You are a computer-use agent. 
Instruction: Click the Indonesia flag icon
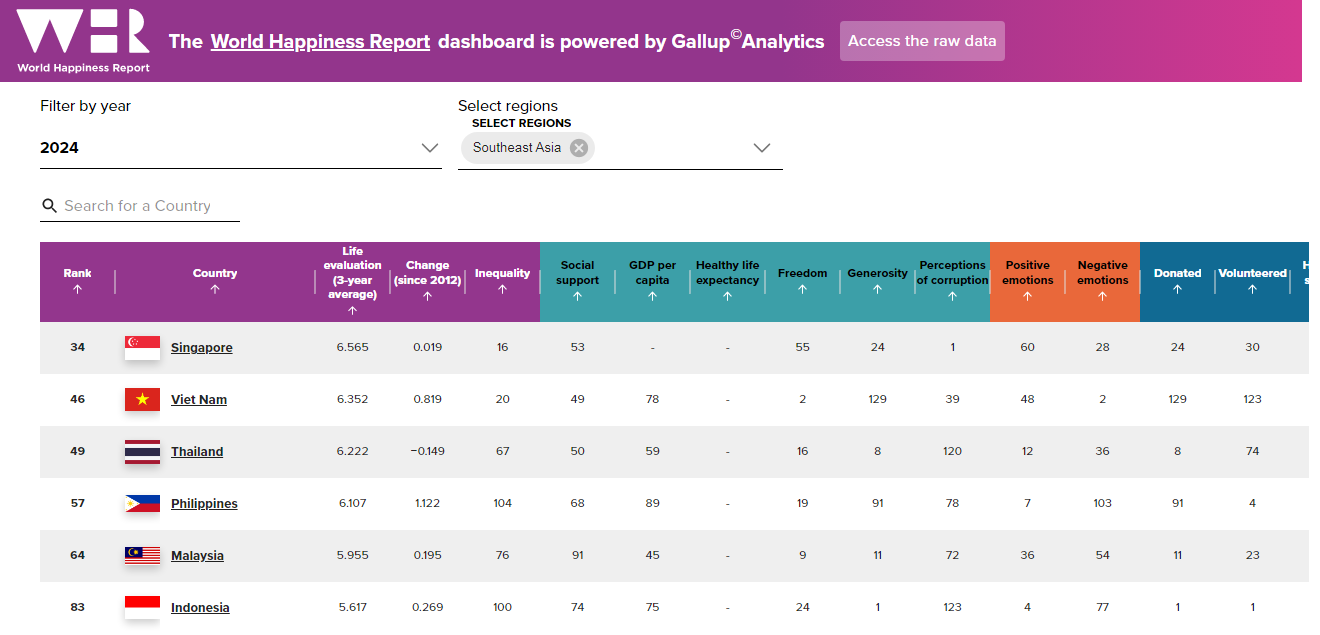142,607
